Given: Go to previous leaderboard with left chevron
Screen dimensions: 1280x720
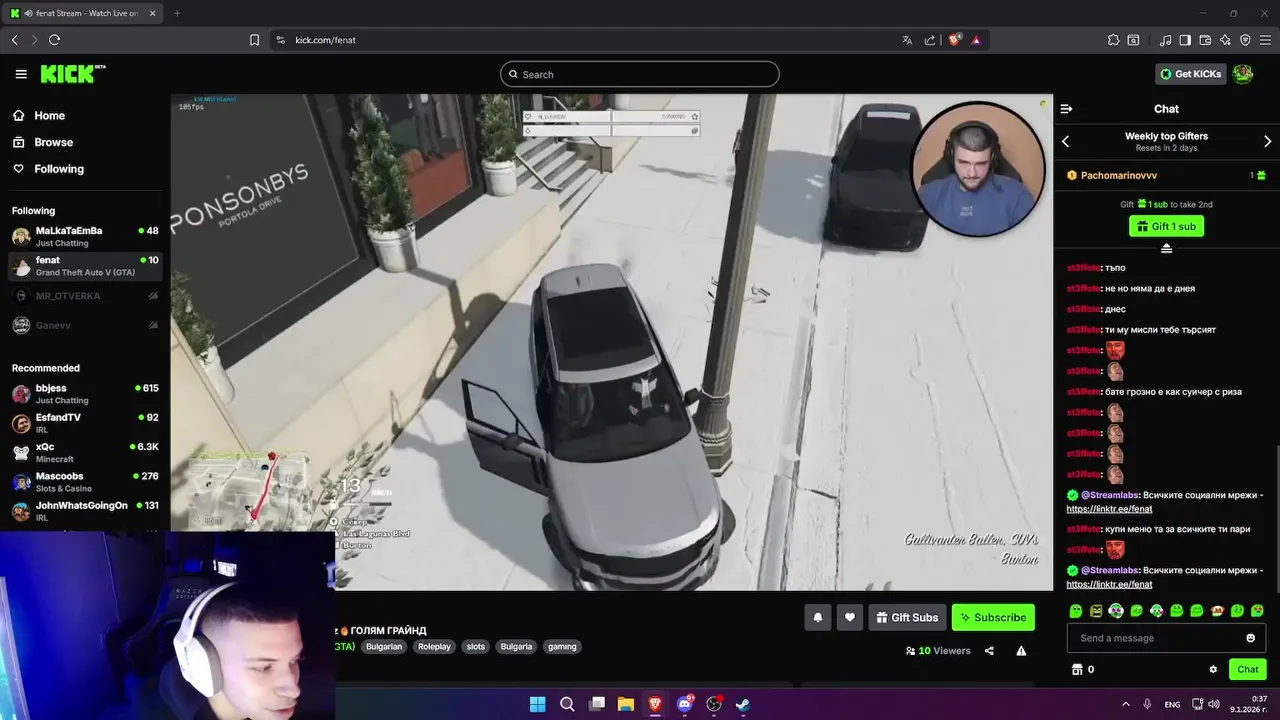Looking at the screenshot, I should point(1066,142).
